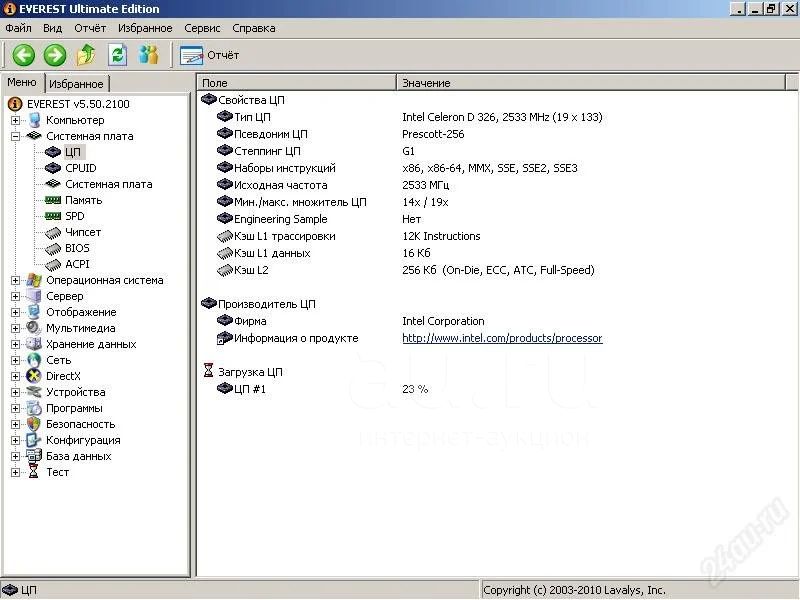800x600 pixels.
Task: Expand the Устройства tree node
Action: click(15, 392)
